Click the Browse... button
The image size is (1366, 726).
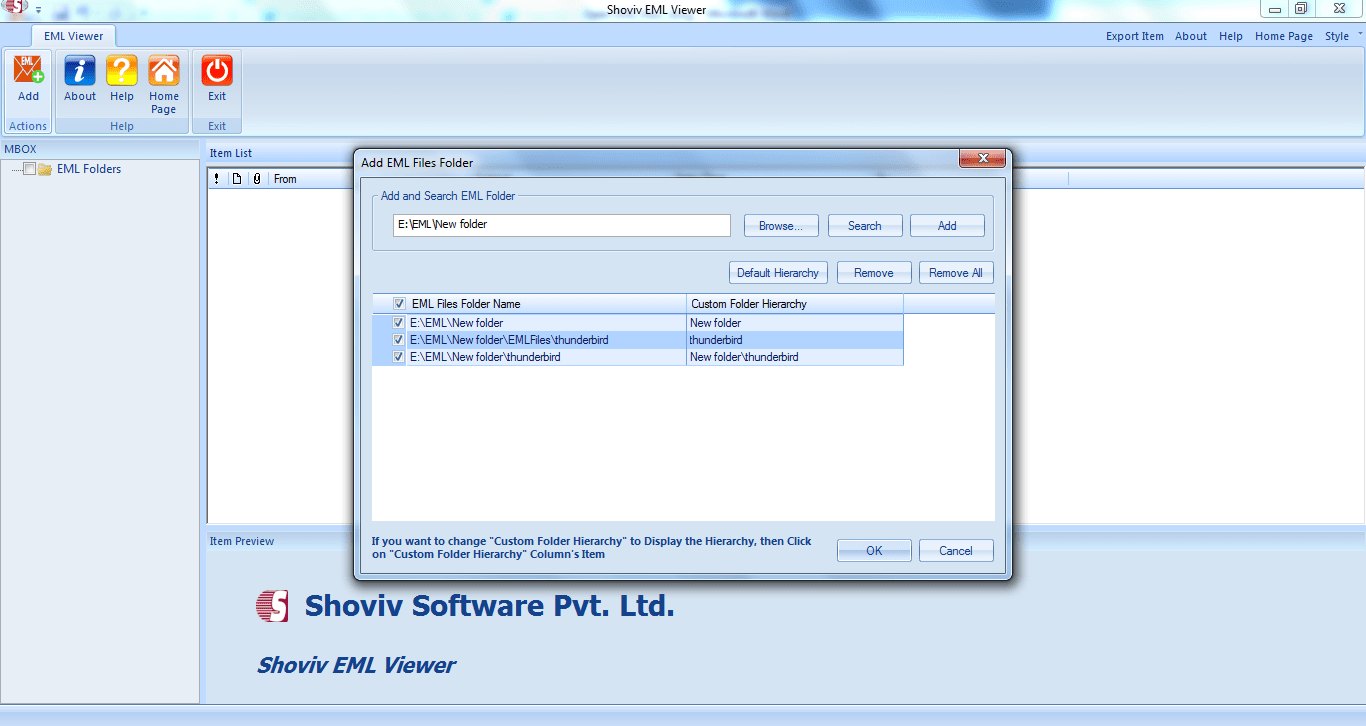pyautogui.click(x=781, y=226)
